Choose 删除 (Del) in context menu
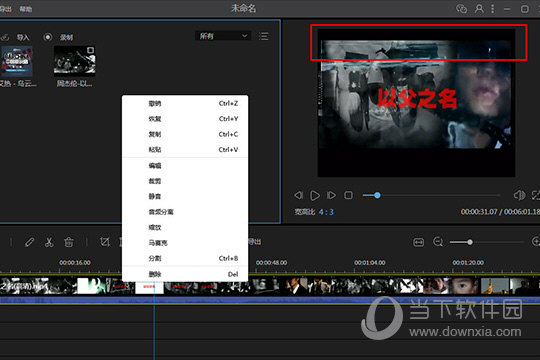This screenshot has height=360, width=540. [185, 274]
